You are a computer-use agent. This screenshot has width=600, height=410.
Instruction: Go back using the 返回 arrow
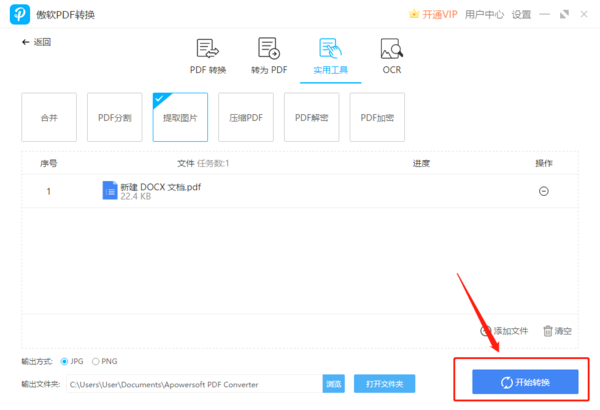(36, 42)
